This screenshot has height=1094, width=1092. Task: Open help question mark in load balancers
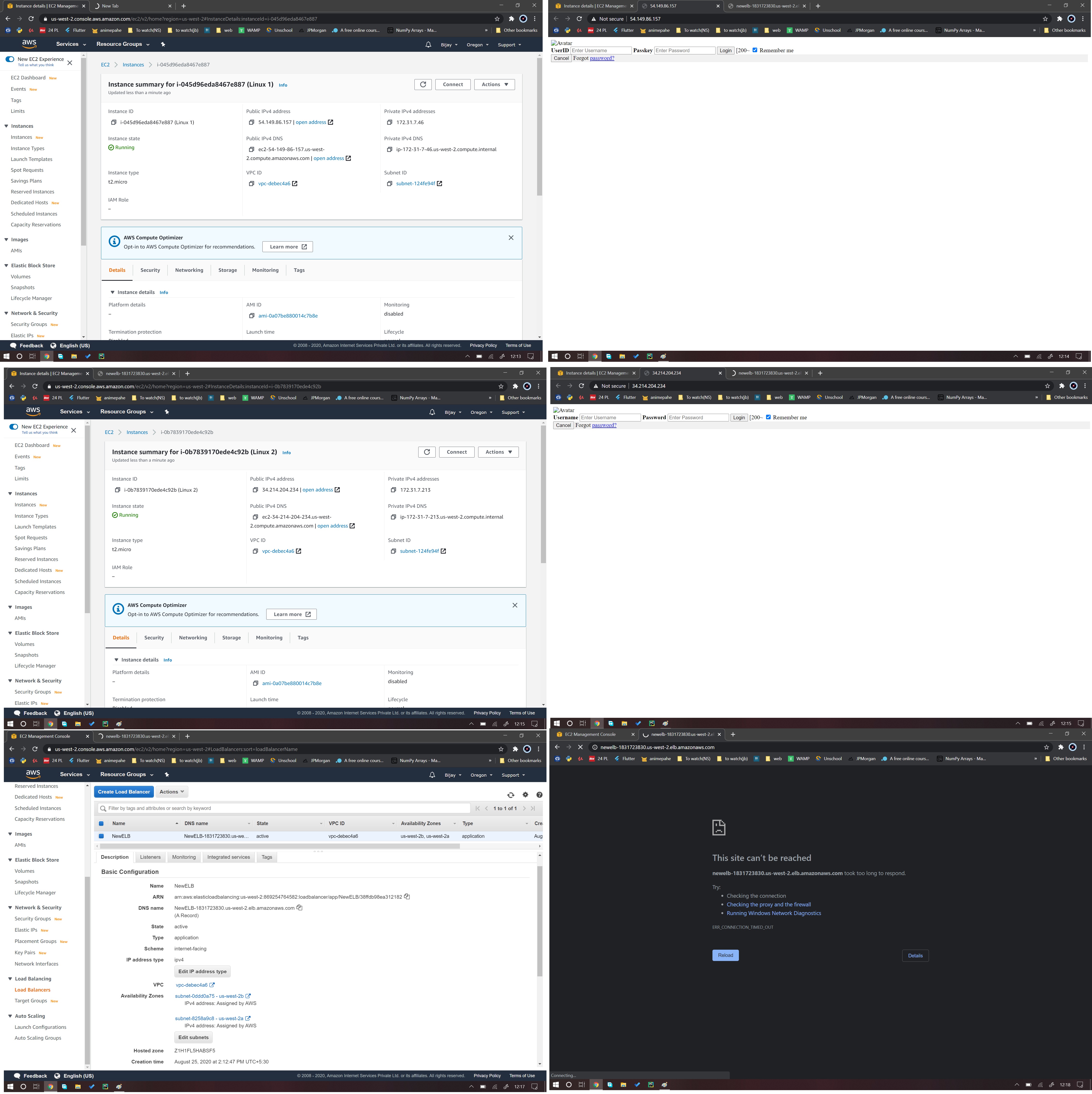tap(539, 795)
